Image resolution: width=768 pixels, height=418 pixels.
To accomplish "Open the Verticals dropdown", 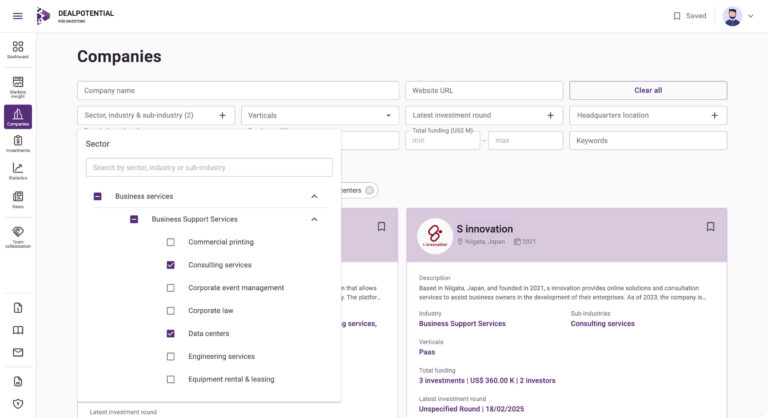I will click(319, 116).
